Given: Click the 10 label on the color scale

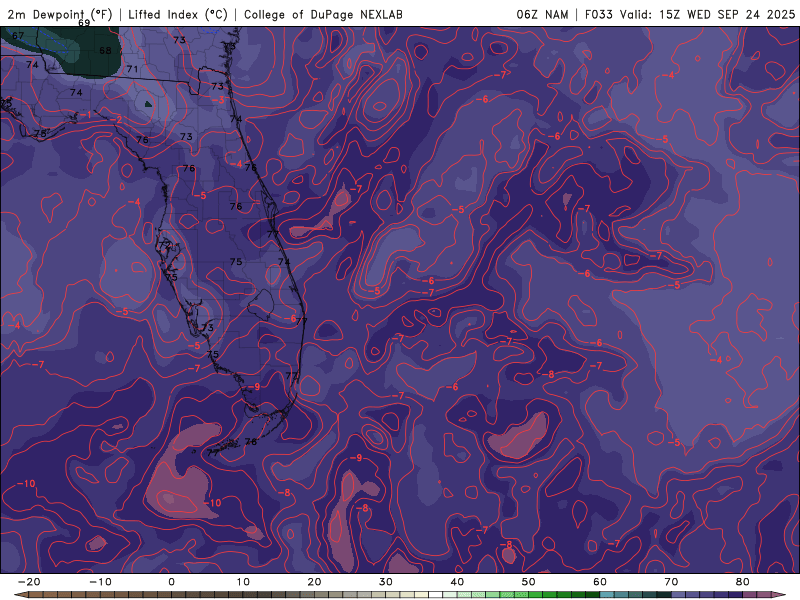Looking at the screenshot, I should pyautogui.click(x=243, y=582).
